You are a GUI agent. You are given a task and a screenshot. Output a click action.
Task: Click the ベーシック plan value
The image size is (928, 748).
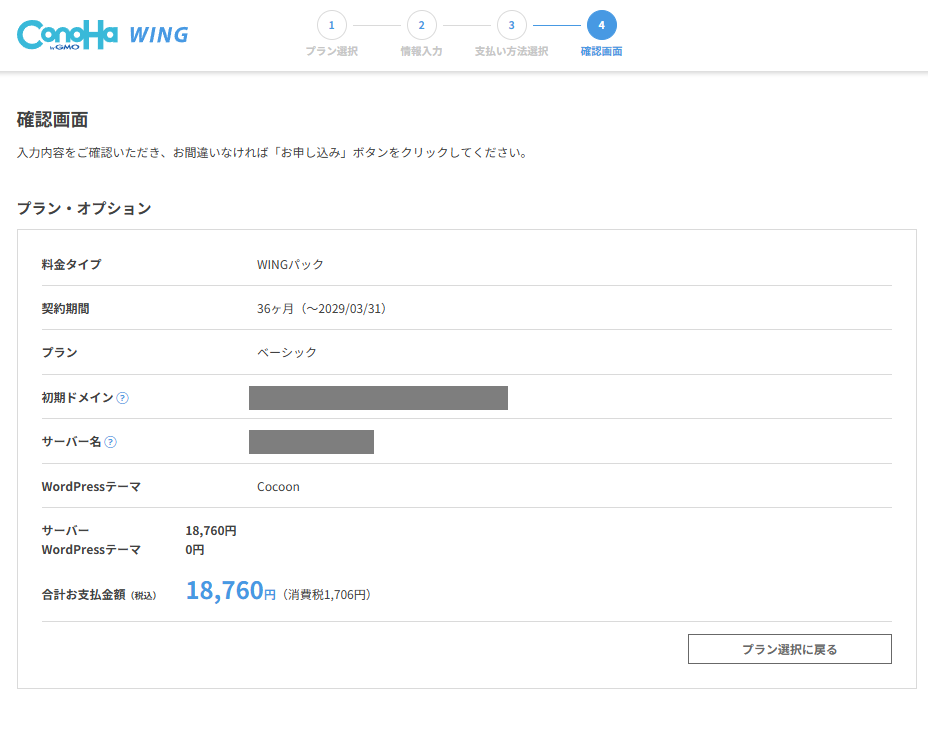(x=286, y=353)
